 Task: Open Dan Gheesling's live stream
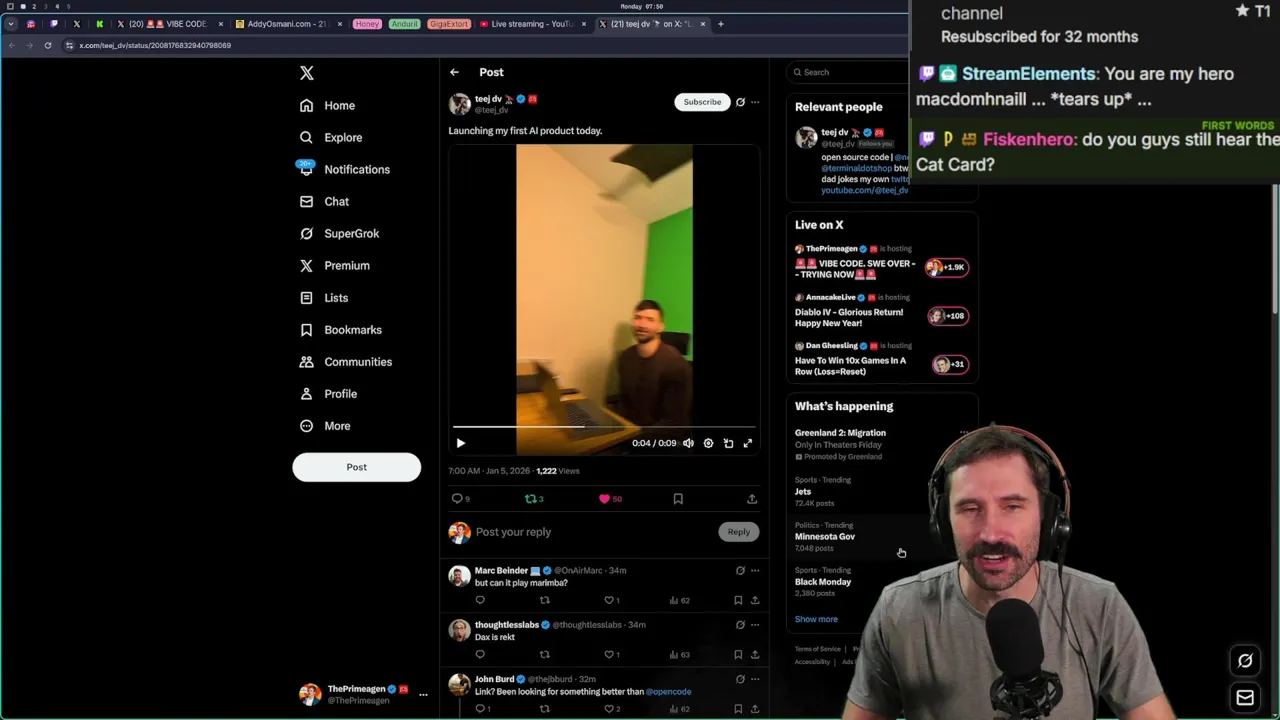click(881, 360)
